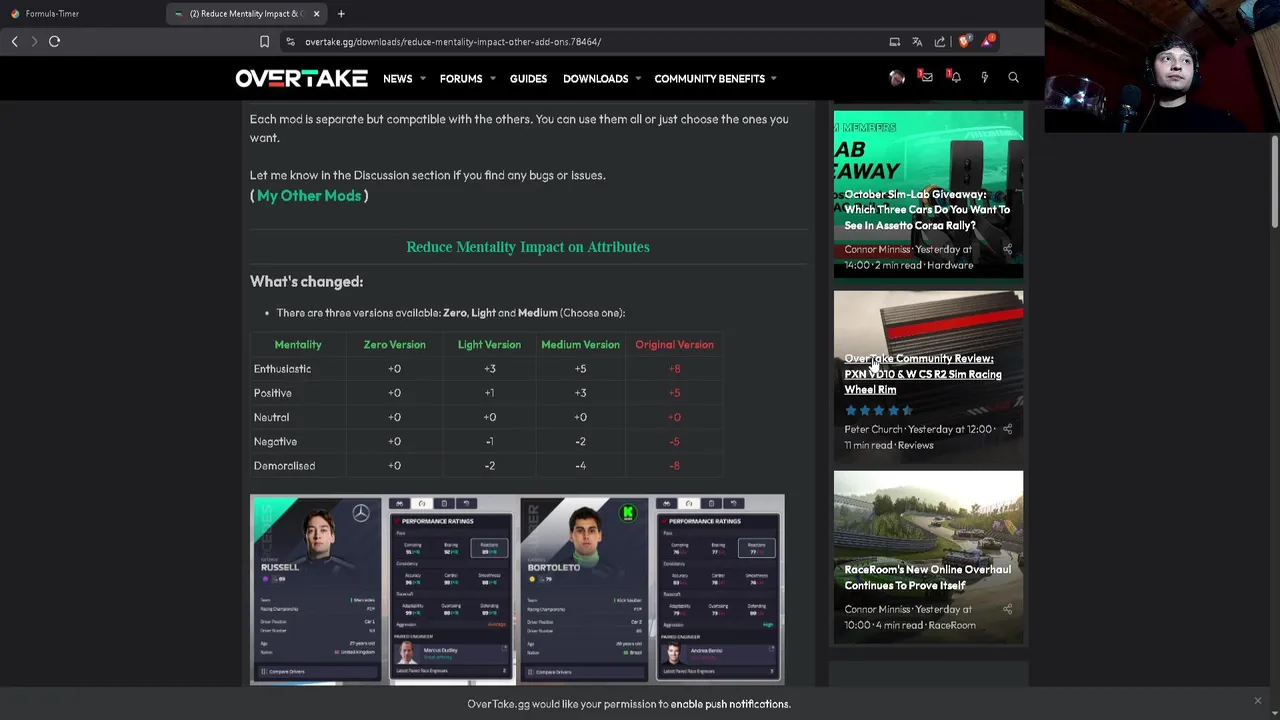The height and width of the screenshot is (720, 1280).
Task: Click the share icon in the address bar
Action: 940,42
